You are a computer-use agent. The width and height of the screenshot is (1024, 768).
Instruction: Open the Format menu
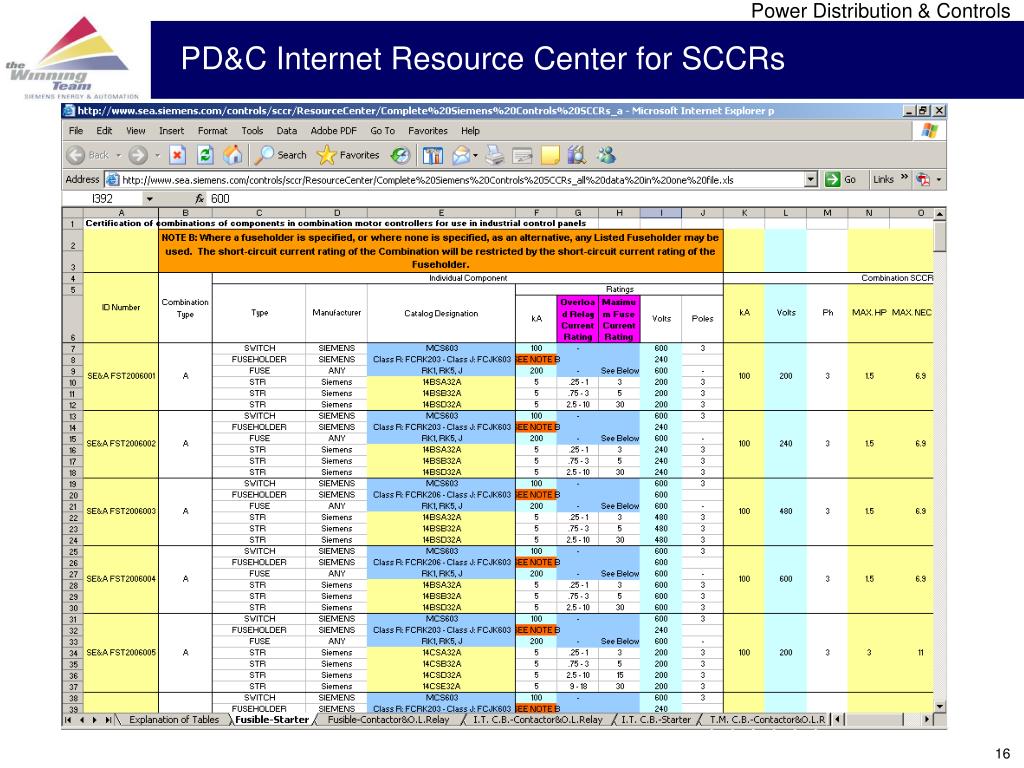(x=212, y=131)
